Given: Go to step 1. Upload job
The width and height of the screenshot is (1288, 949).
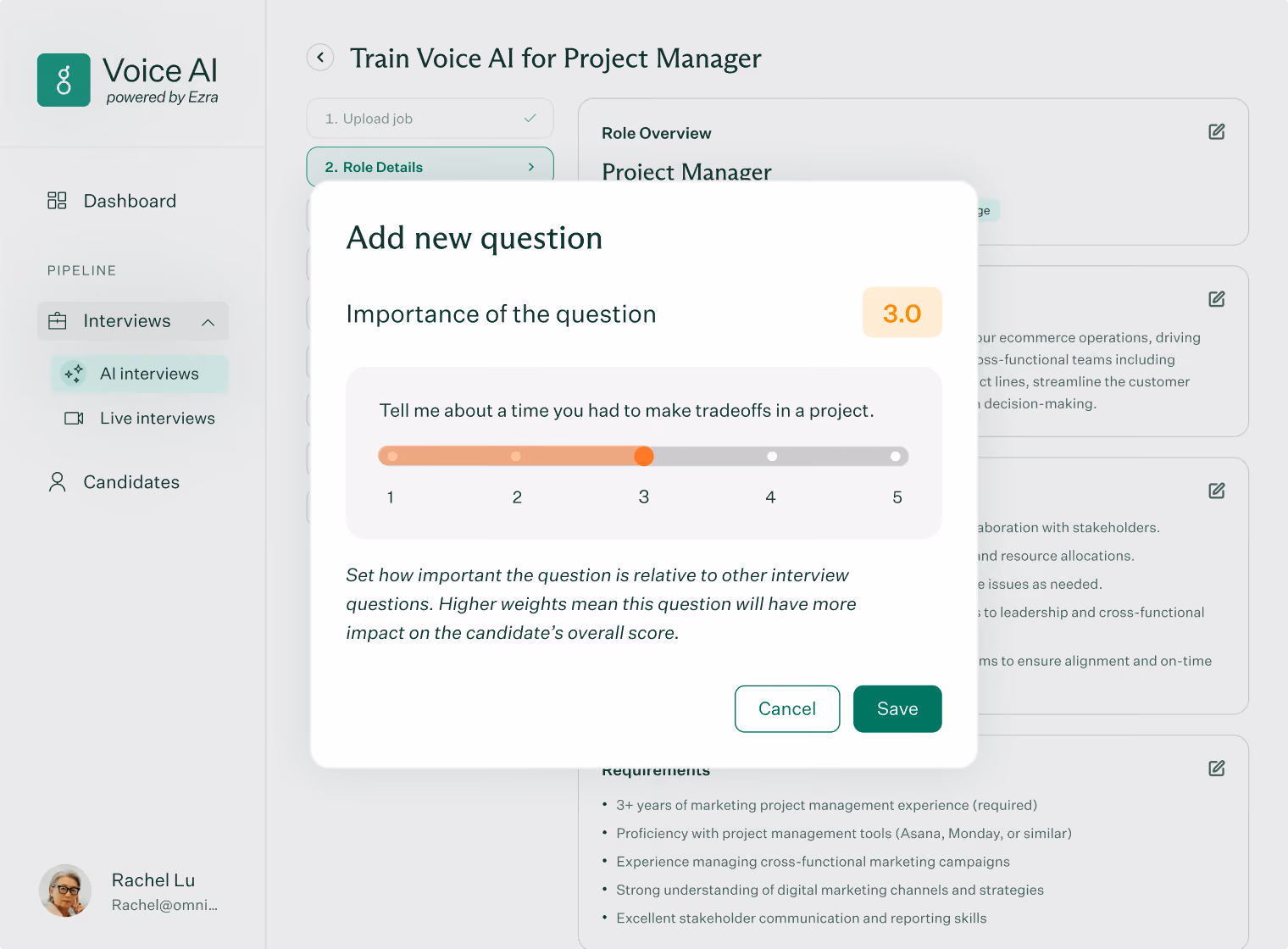Looking at the screenshot, I should click(430, 119).
